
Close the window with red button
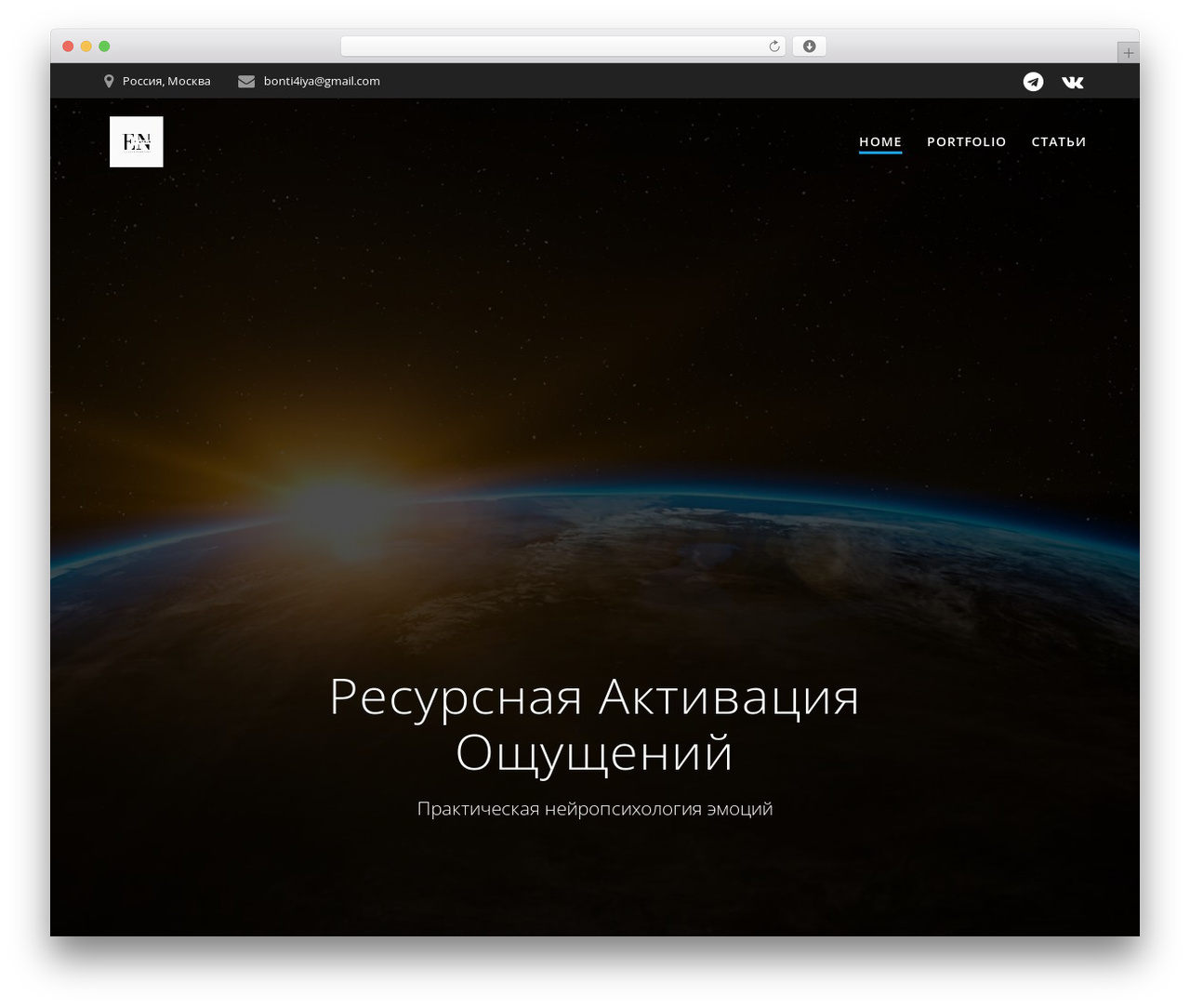[x=68, y=46]
